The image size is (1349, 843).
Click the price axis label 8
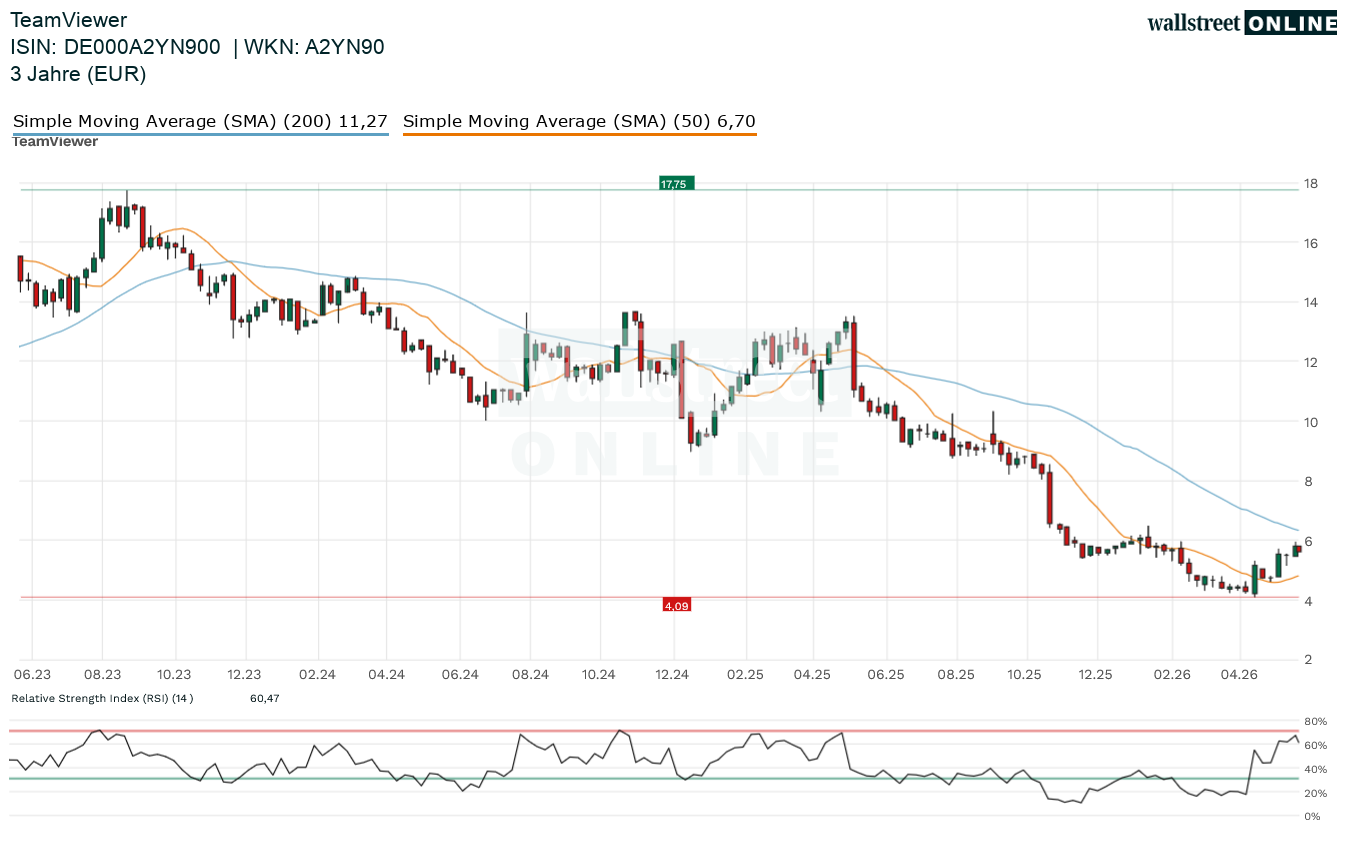[x=1306, y=482]
